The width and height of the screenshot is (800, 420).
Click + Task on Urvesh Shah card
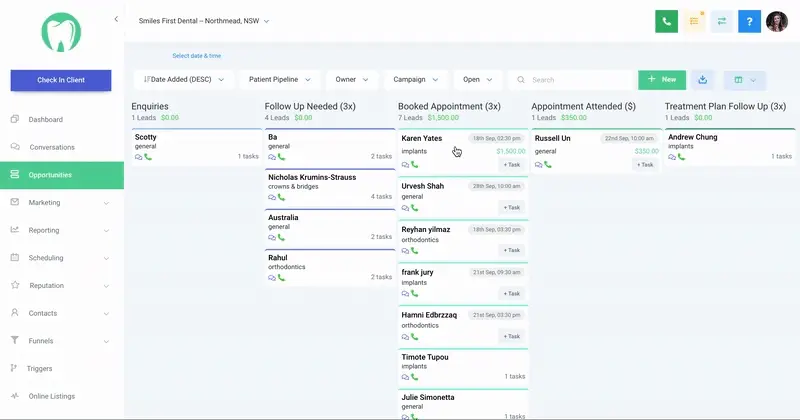[512, 208]
